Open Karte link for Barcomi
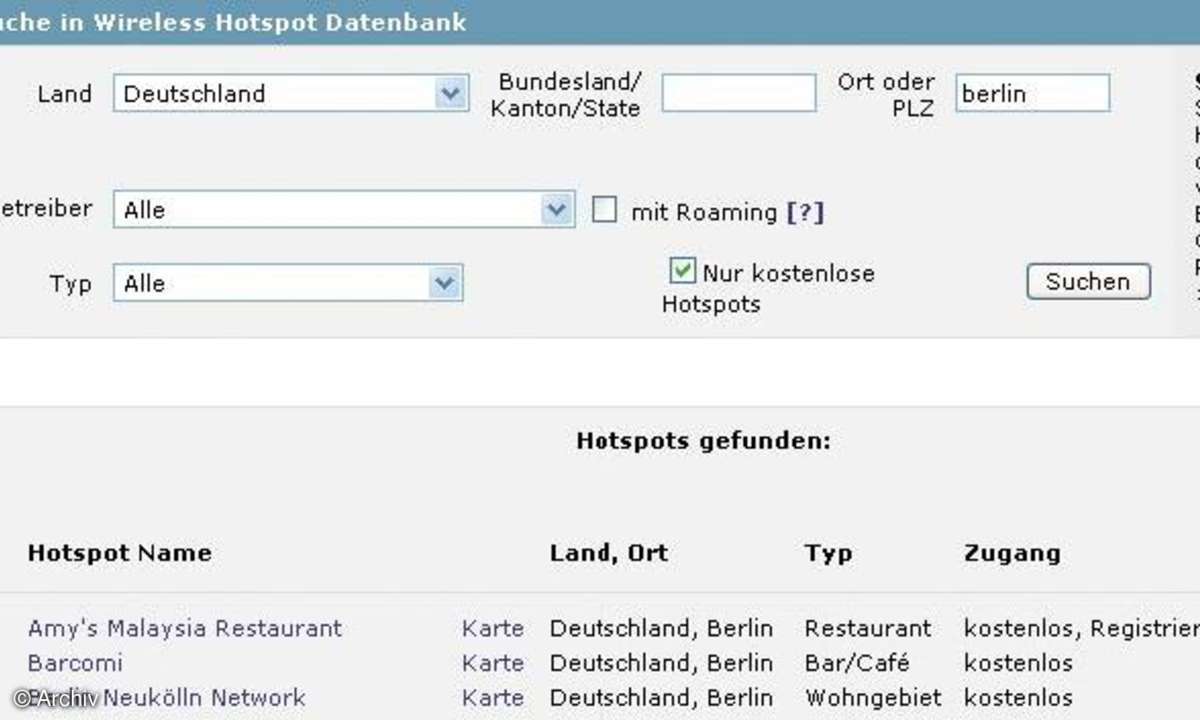Screen dimensions: 1200x720 [493, 663]
